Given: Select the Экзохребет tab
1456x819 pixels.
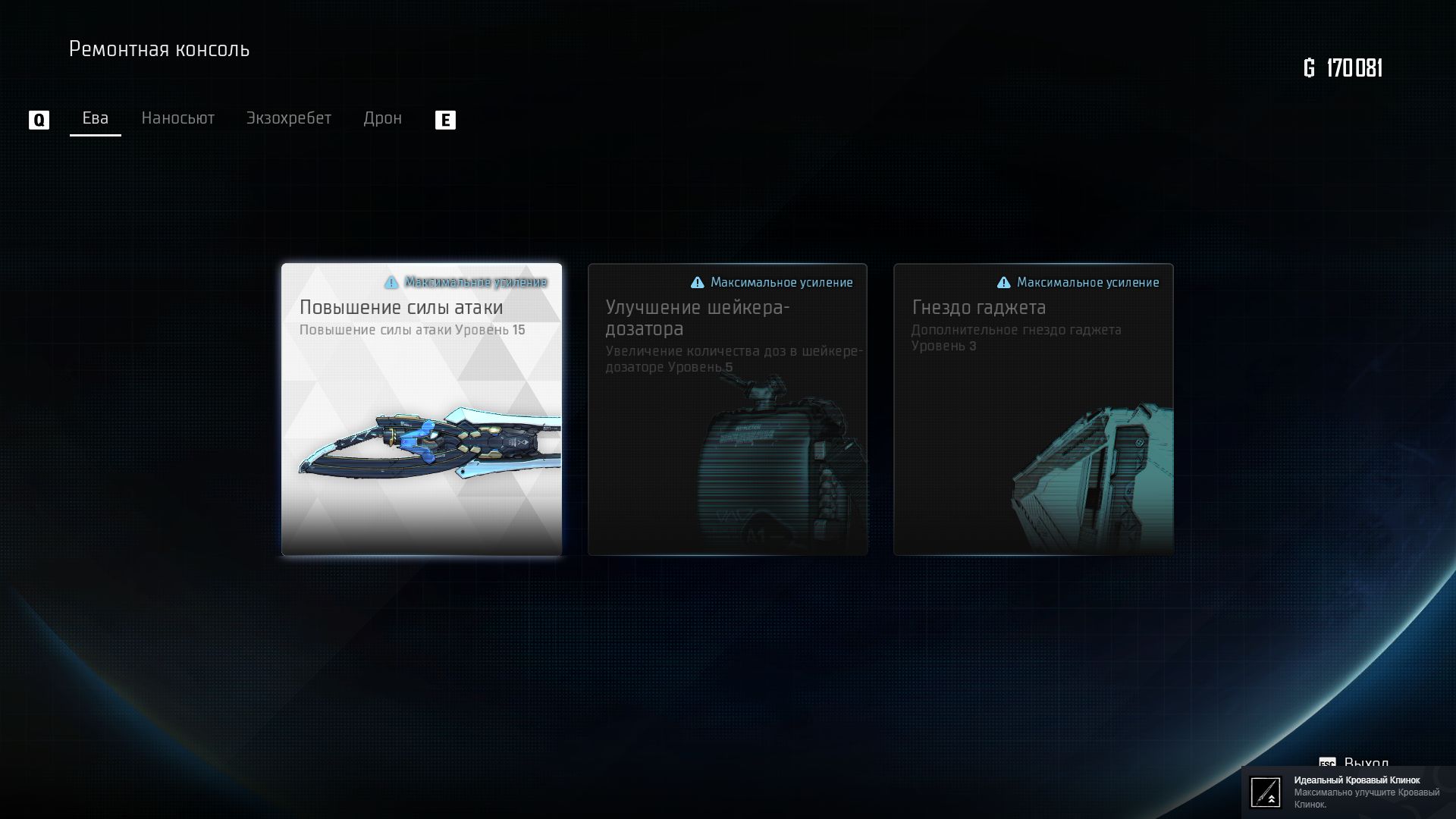Looking at the screenshot, I should point(288,118).
